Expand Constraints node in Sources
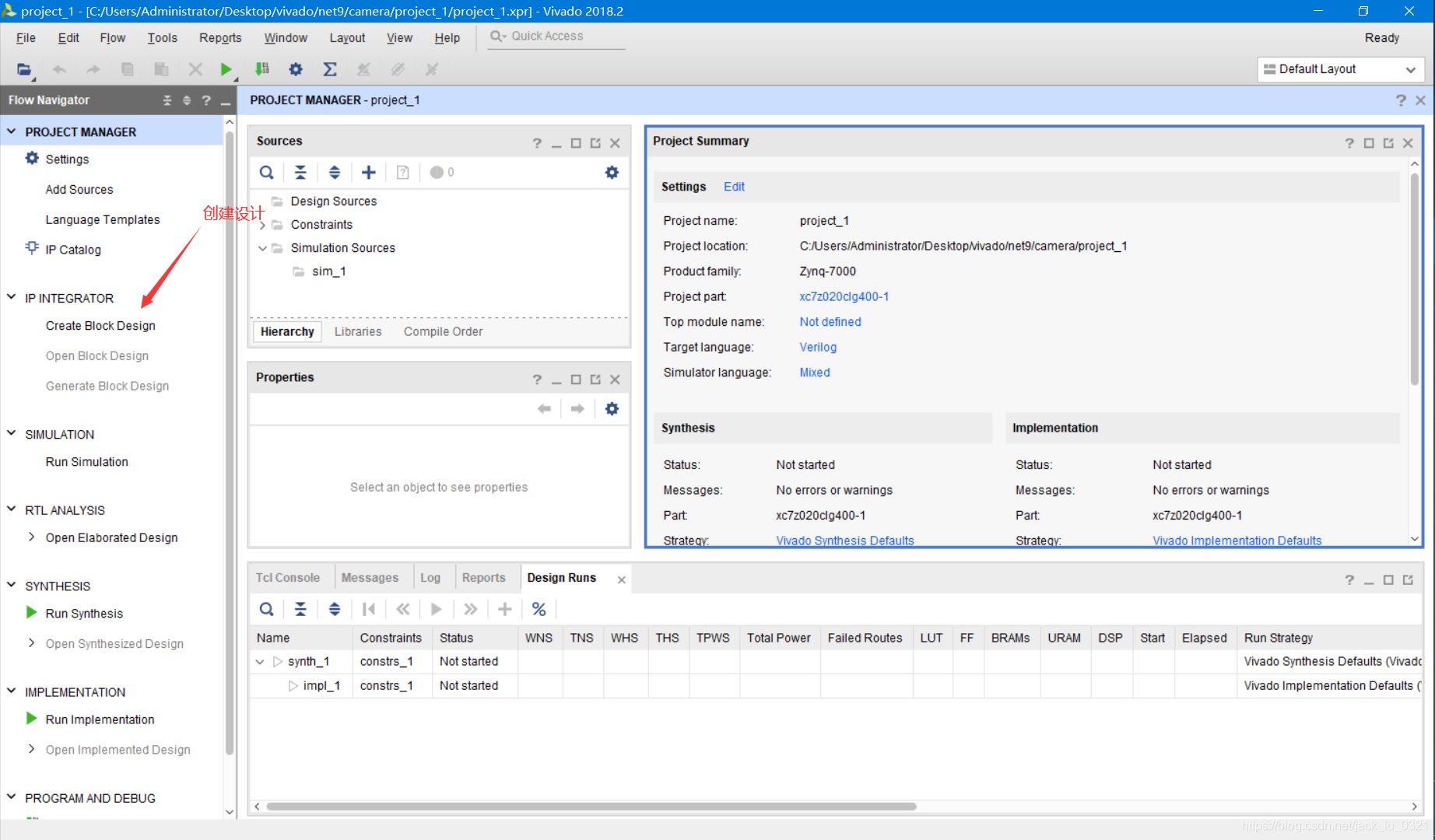This screenshot has height=840, width=1435. pyautogui.click(x=262, y=225)
